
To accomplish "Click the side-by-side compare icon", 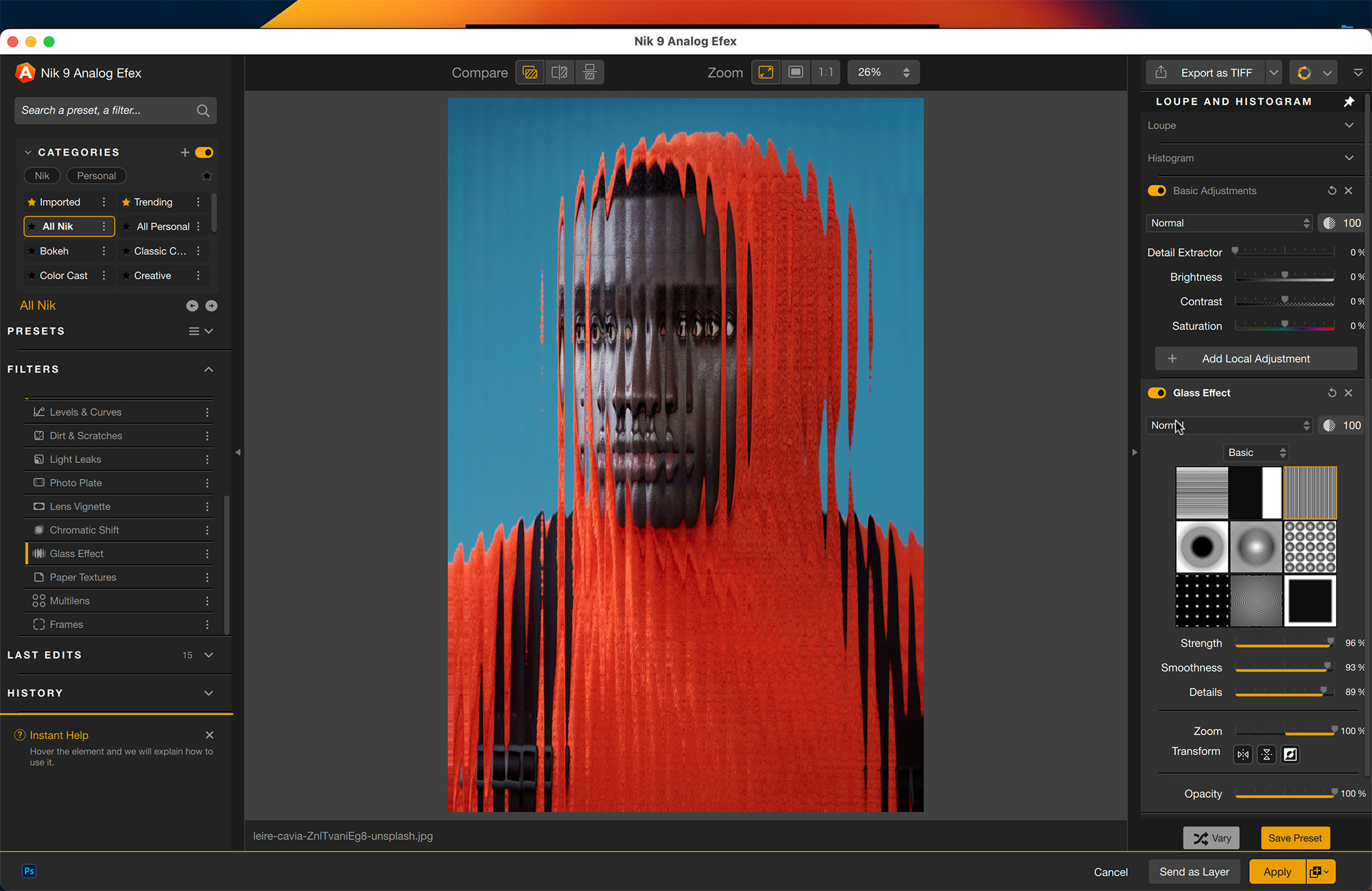I will 589,72.
